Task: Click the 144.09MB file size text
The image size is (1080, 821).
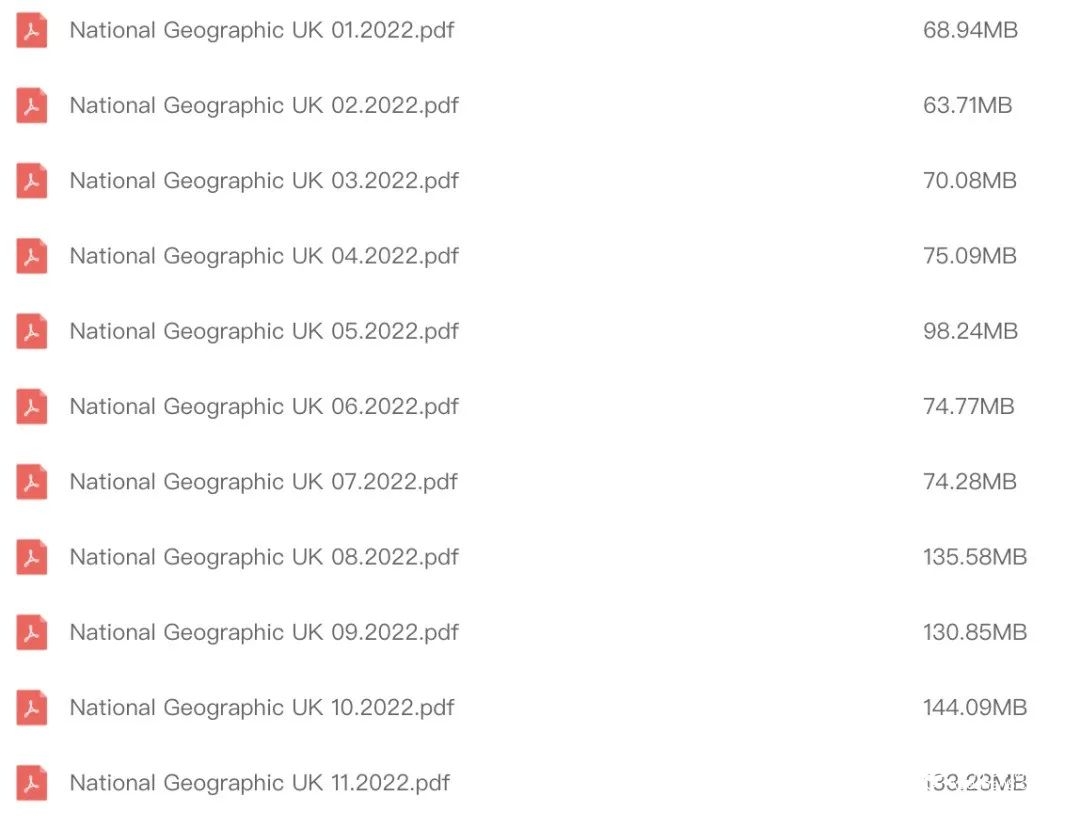Action: (975, 708)
